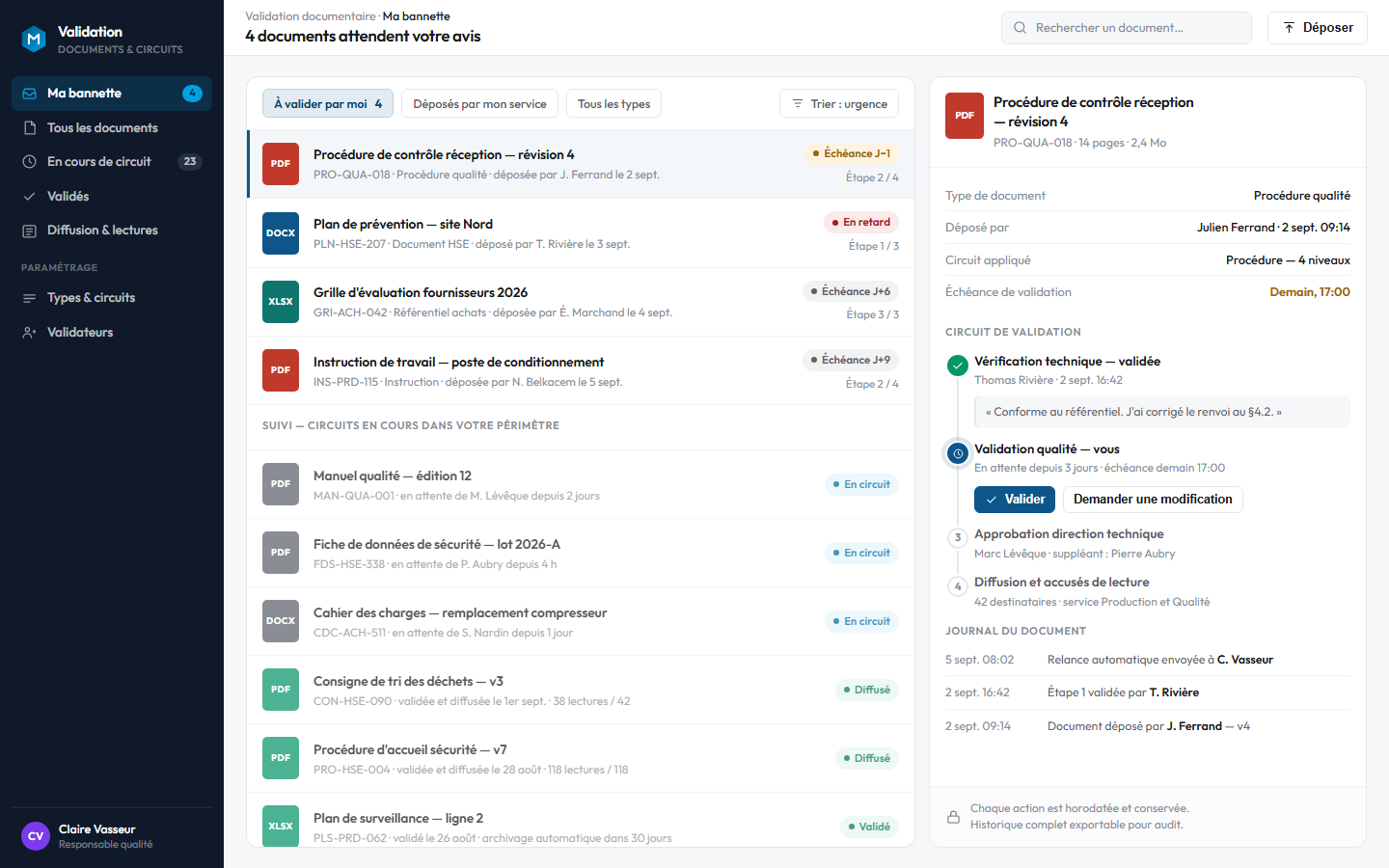The image size is (1389, 868).
Task: Click Demander une modification
Action: [1153, 500]
